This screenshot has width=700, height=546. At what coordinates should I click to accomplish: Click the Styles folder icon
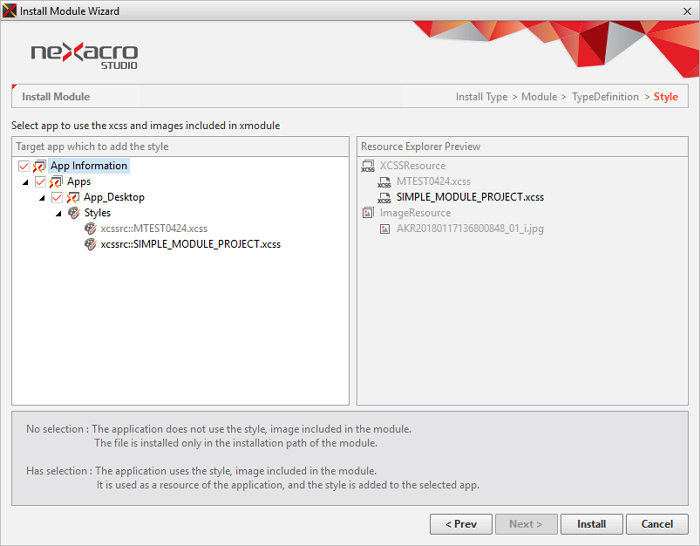[x=73, y=213]
